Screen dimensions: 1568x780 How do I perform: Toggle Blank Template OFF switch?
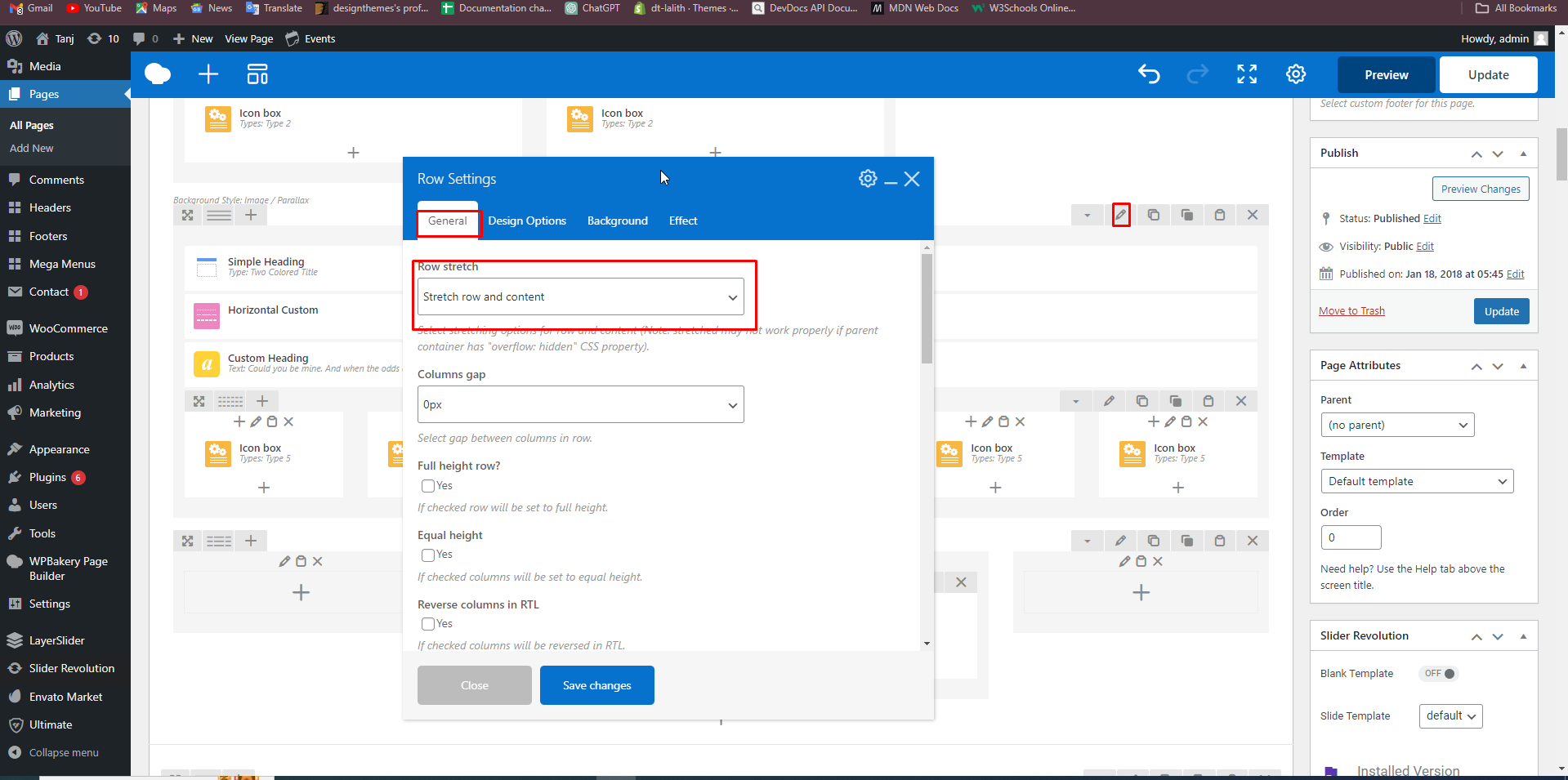pos(1439,674)
